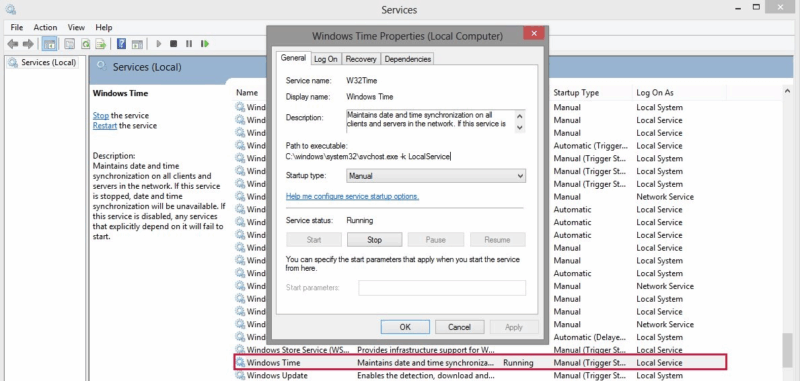800x381 pixels.
Task: Select the Windows Store Service (WS... row name
Action: [298, 350]
